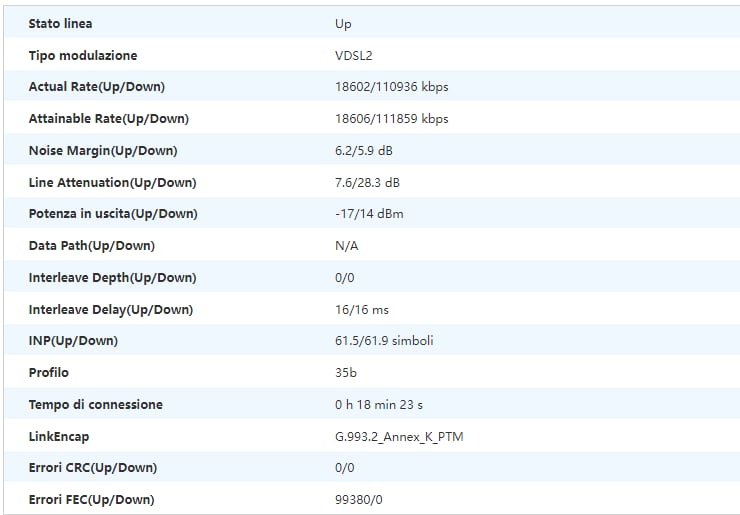Screen dimensions: 740x515
Task: Click the 'Actual Rate(Up/Down)' label
Action: coord(97,87)
